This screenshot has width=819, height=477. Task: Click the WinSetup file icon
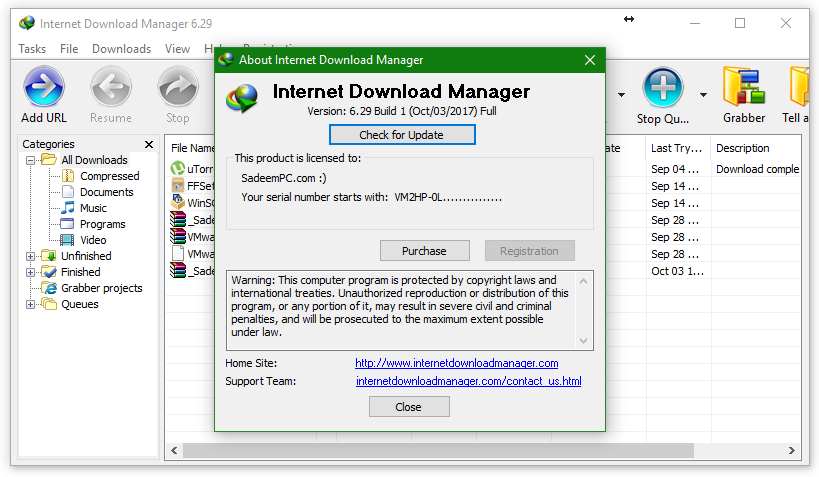(178, 202)
